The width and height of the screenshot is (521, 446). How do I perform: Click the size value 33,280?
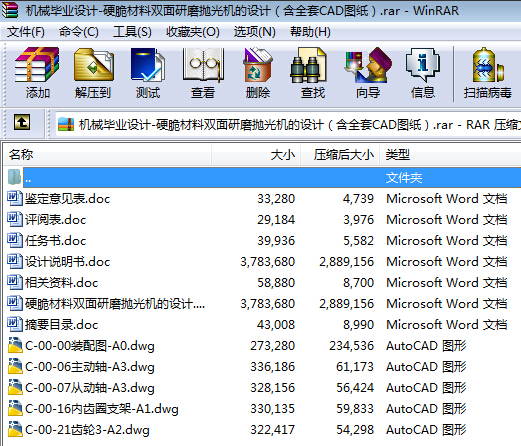click(x=276, y=199)
